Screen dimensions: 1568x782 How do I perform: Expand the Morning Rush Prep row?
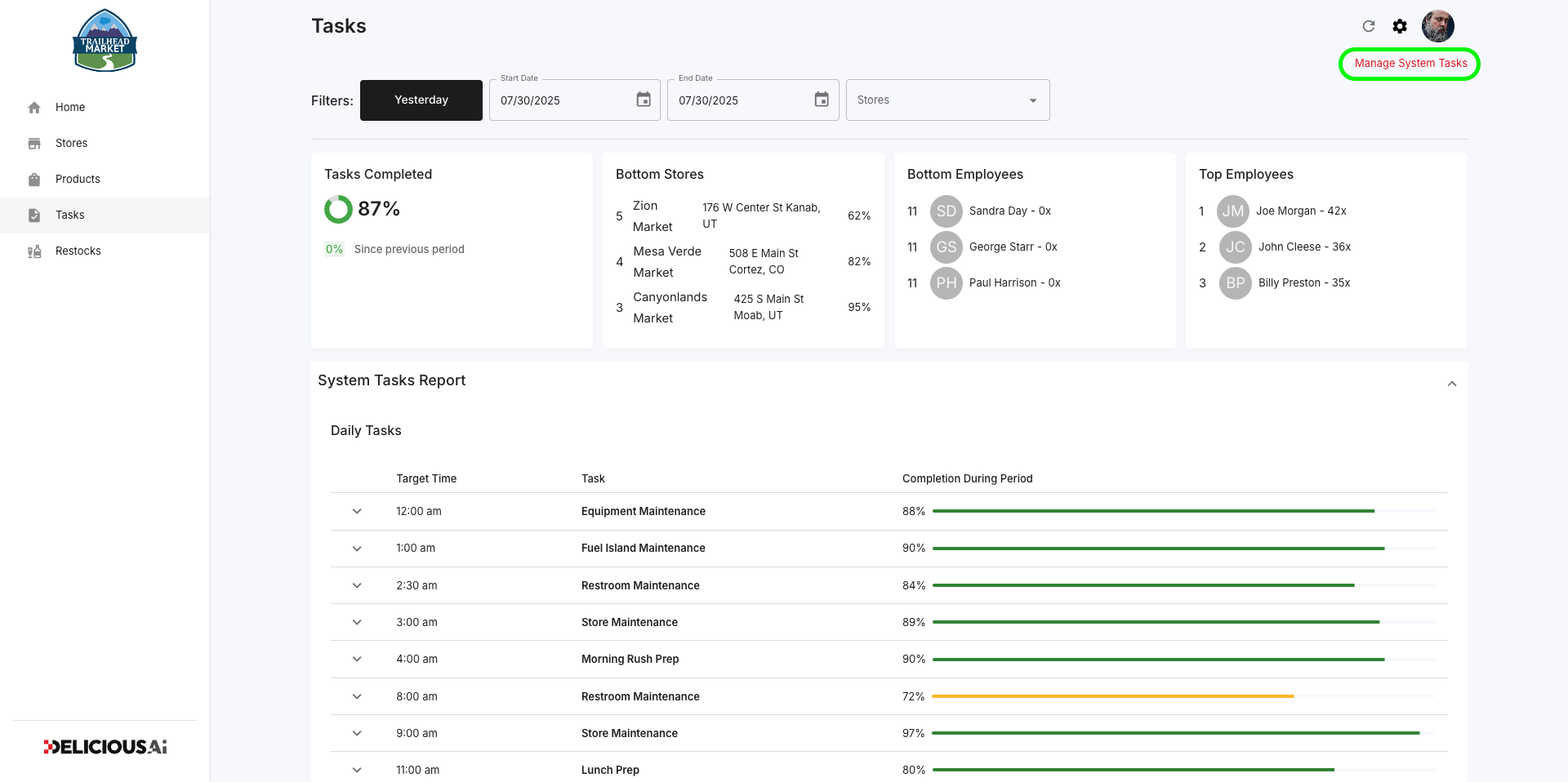pos(357,659)
